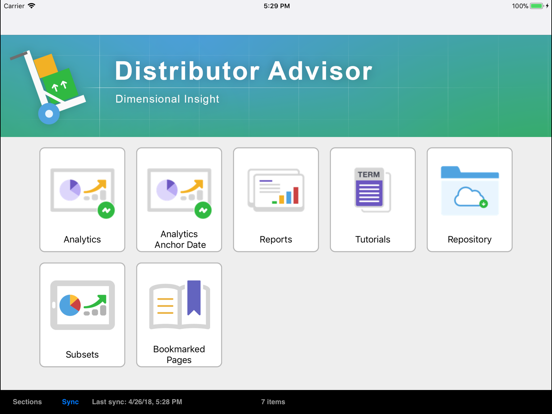This screenshot has height=414, width=552.
Task: Select the 'Bookmarked Pages' label
Action: point(179,355)
